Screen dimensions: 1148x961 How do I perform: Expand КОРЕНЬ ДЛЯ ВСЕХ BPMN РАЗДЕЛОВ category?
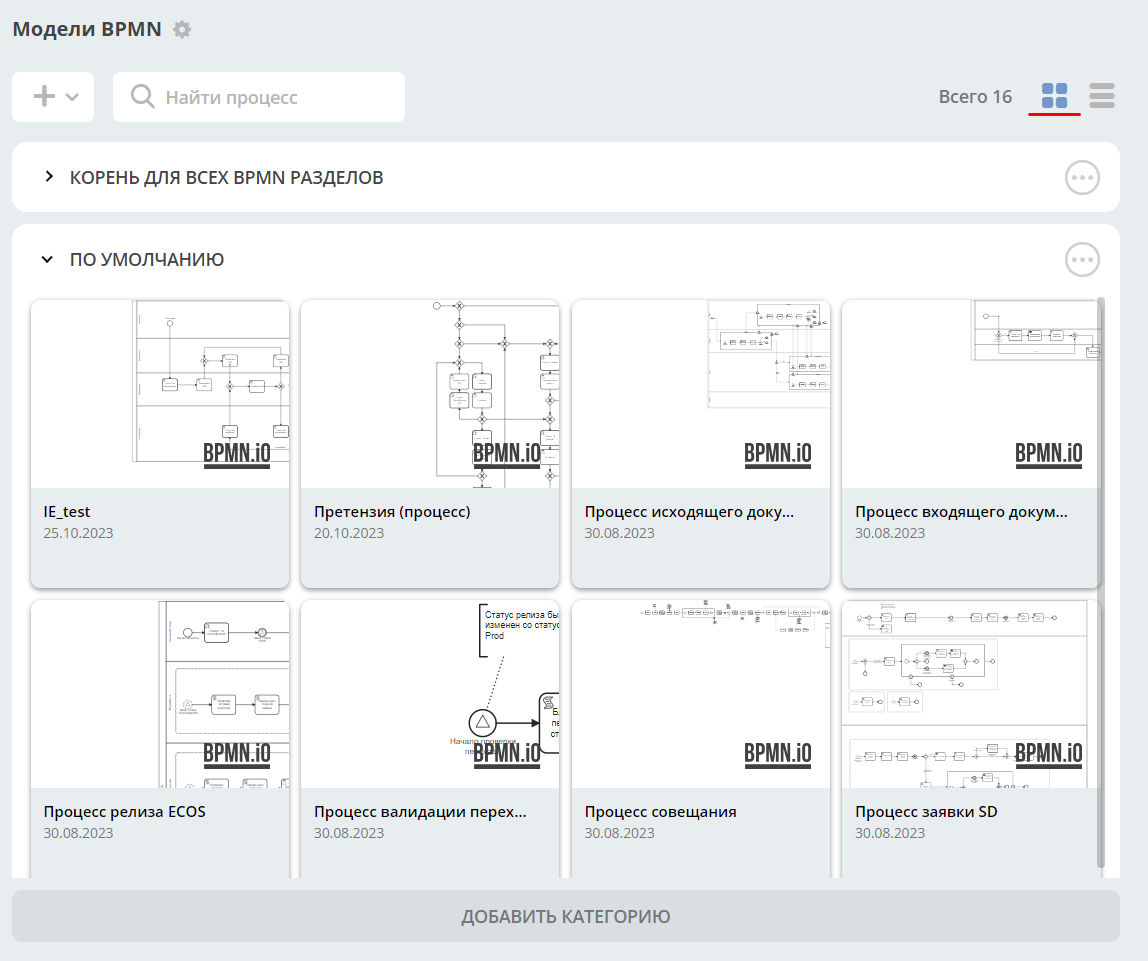pyautogui.click(x=48, y=176)
